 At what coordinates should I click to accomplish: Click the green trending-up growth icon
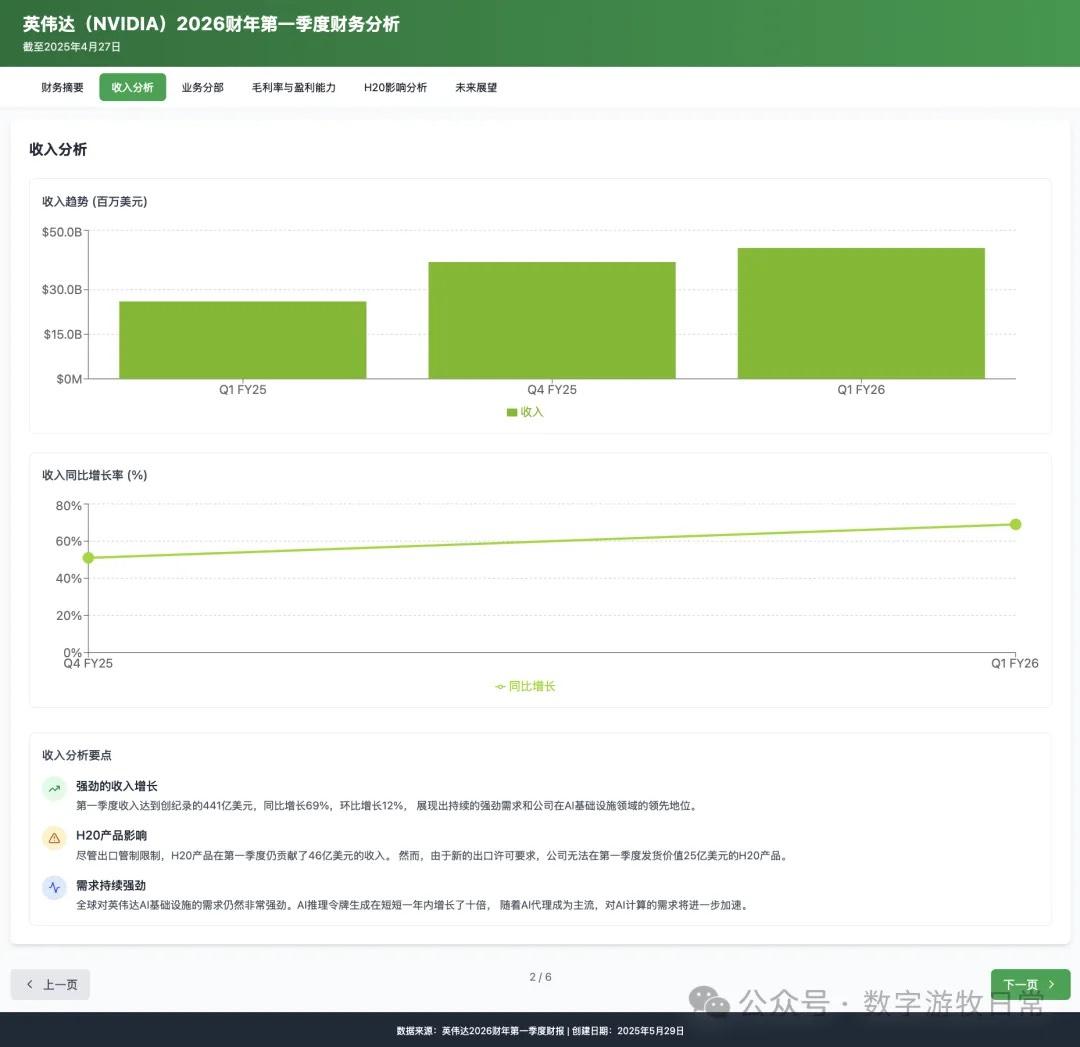[x=54, y=789]
